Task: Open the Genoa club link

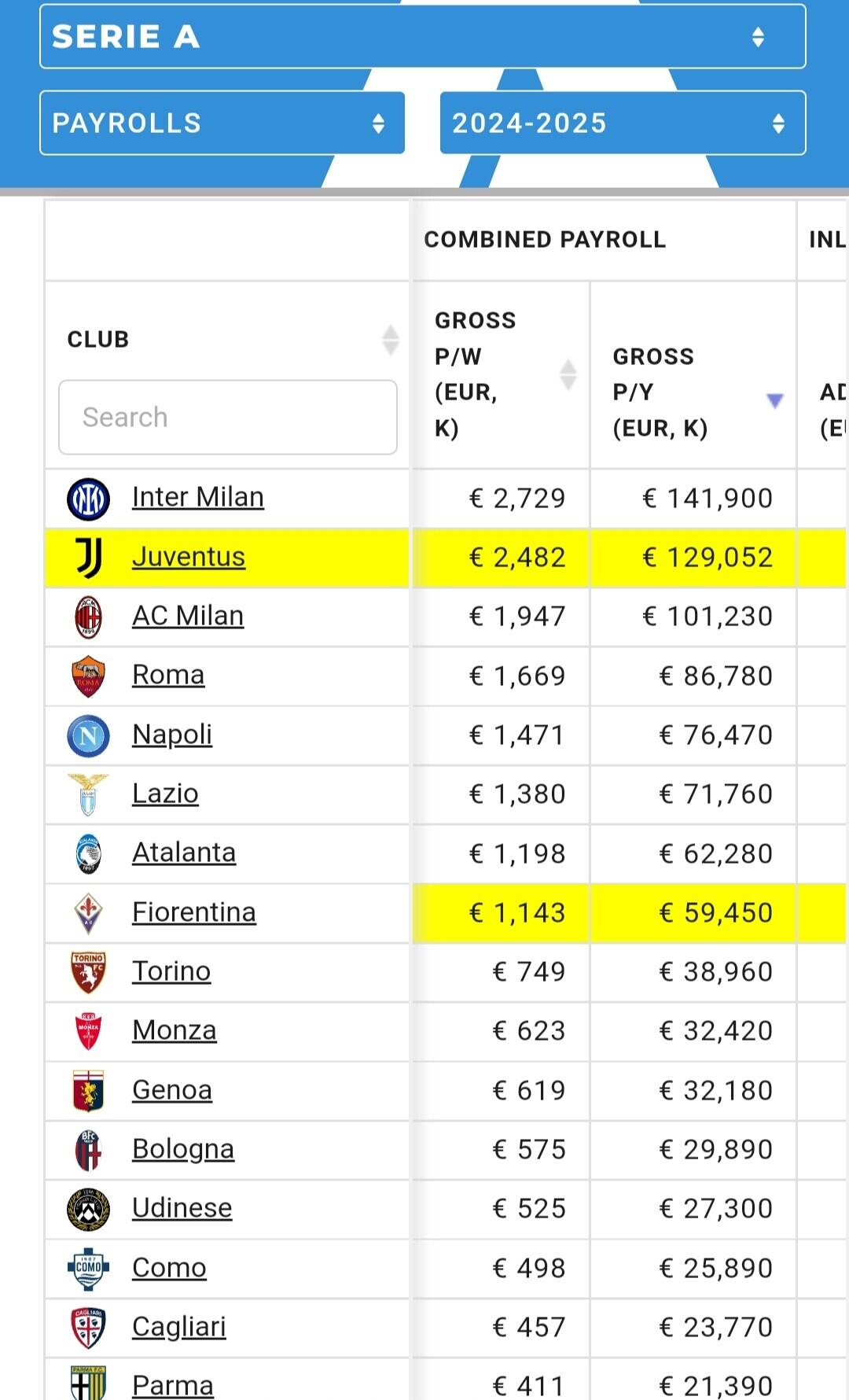Action: [172, 1090]
